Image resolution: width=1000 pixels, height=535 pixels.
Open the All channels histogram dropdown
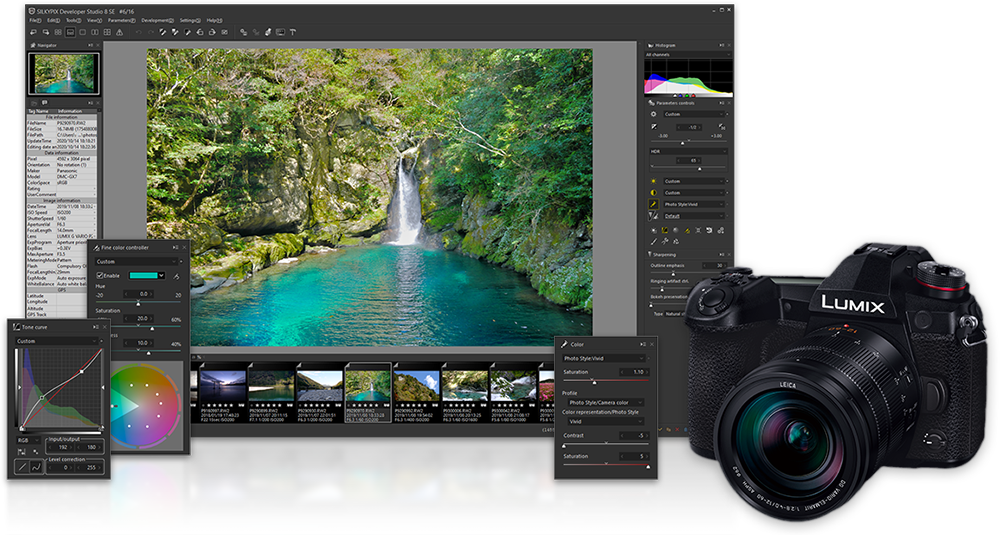(x=688, y=54)
